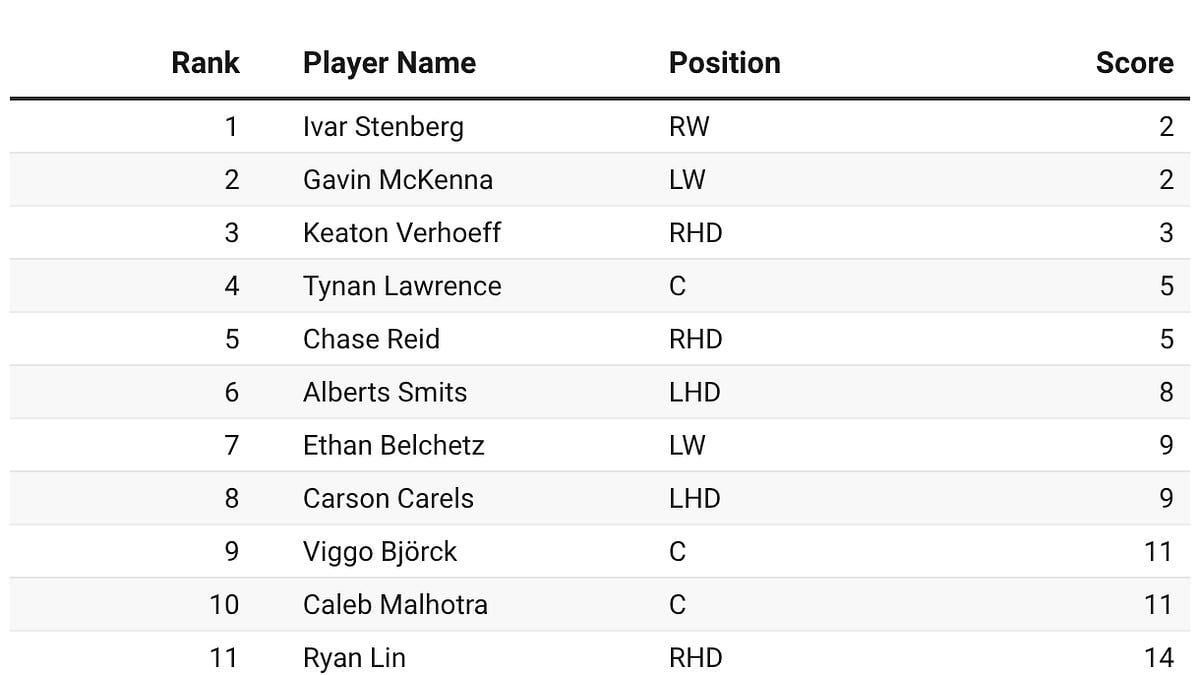Select player name Ivar Stenberg
The height and width of the screenshot is (675, 1200).
click(x=383, y=127)
